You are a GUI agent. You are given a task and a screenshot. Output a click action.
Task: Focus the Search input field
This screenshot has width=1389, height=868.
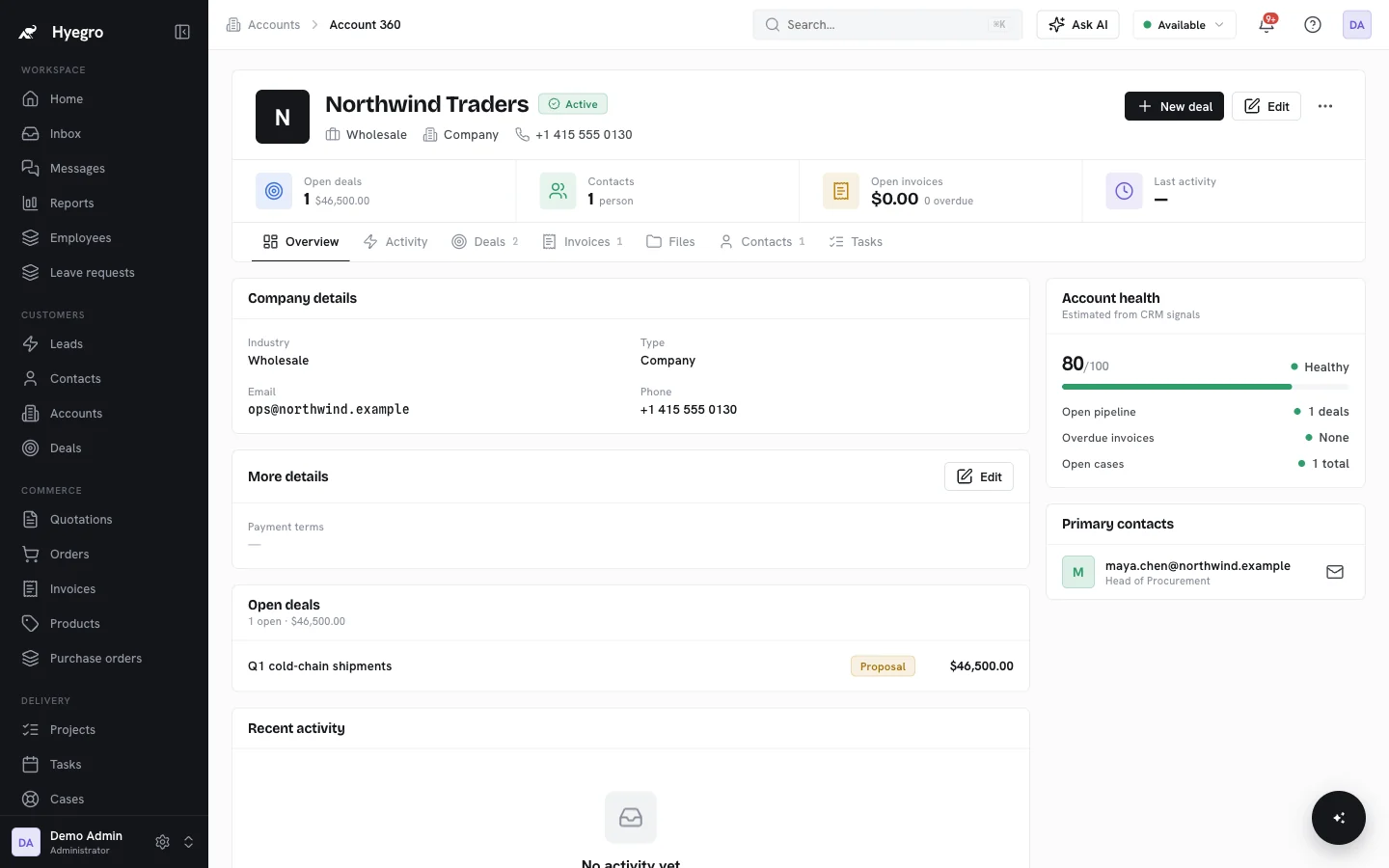[x=887, y=25]
